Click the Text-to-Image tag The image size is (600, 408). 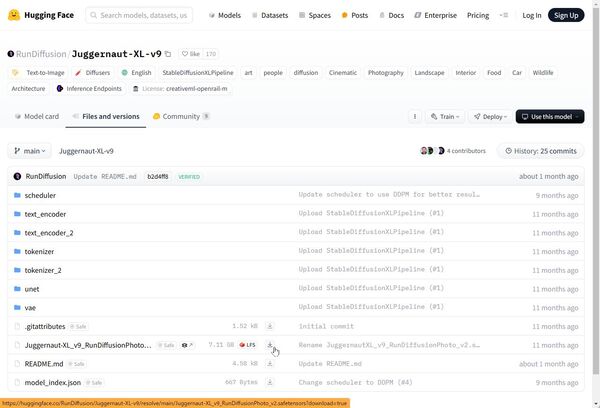click(x=38, y=73)
